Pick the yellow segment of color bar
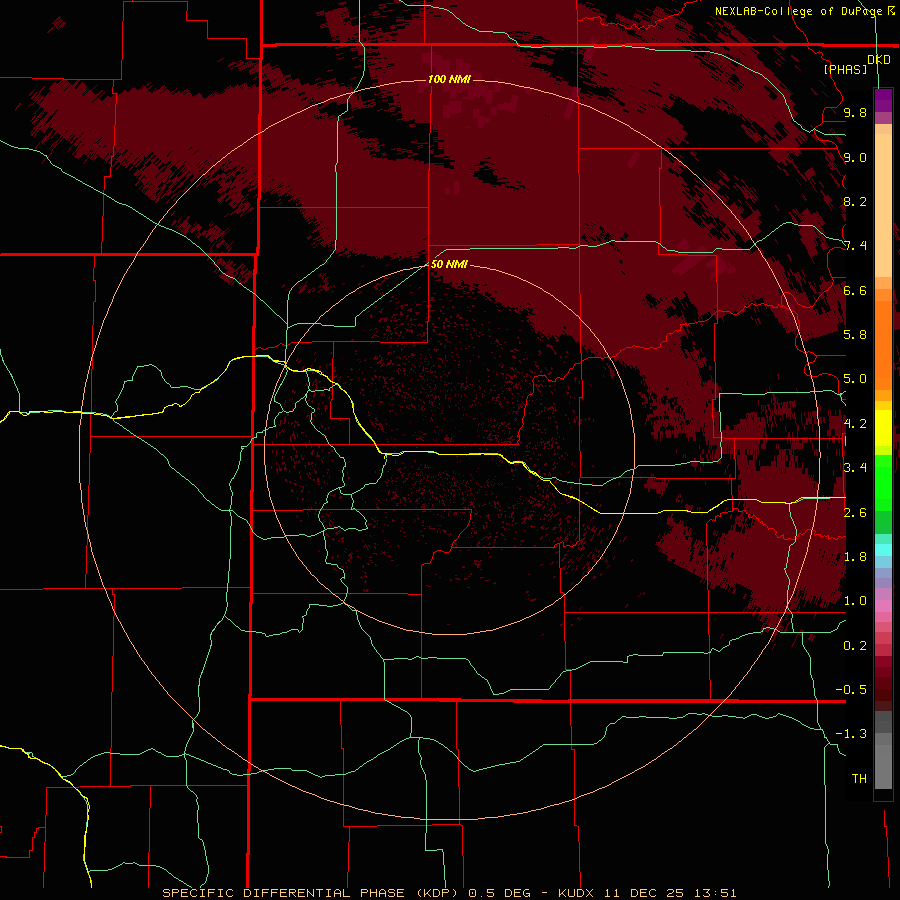The image size is (900, 900). [883, 428]
